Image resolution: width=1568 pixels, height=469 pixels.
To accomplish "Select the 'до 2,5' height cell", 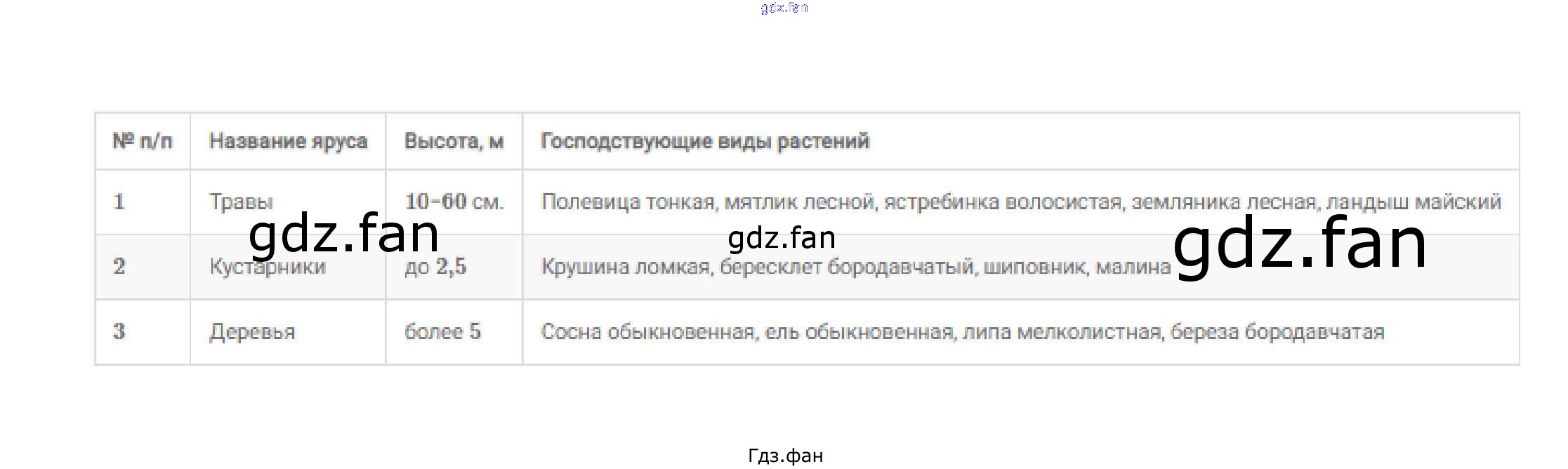I will point(454,267).
